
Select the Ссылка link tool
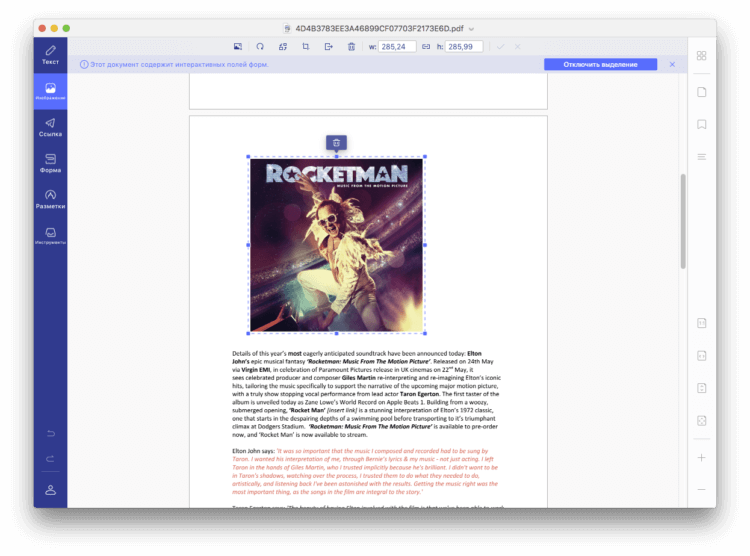click(x=50, y=127)
